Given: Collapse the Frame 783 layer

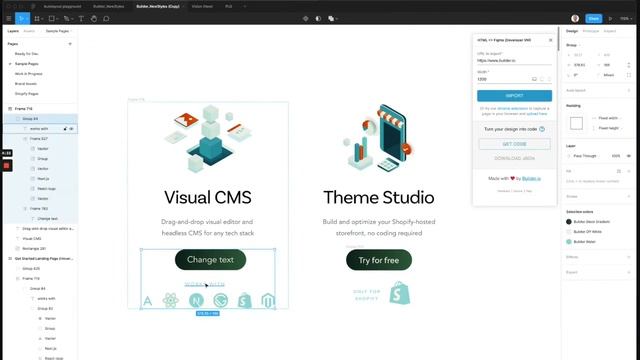Looking at the screenshot, I should (25, 209).
